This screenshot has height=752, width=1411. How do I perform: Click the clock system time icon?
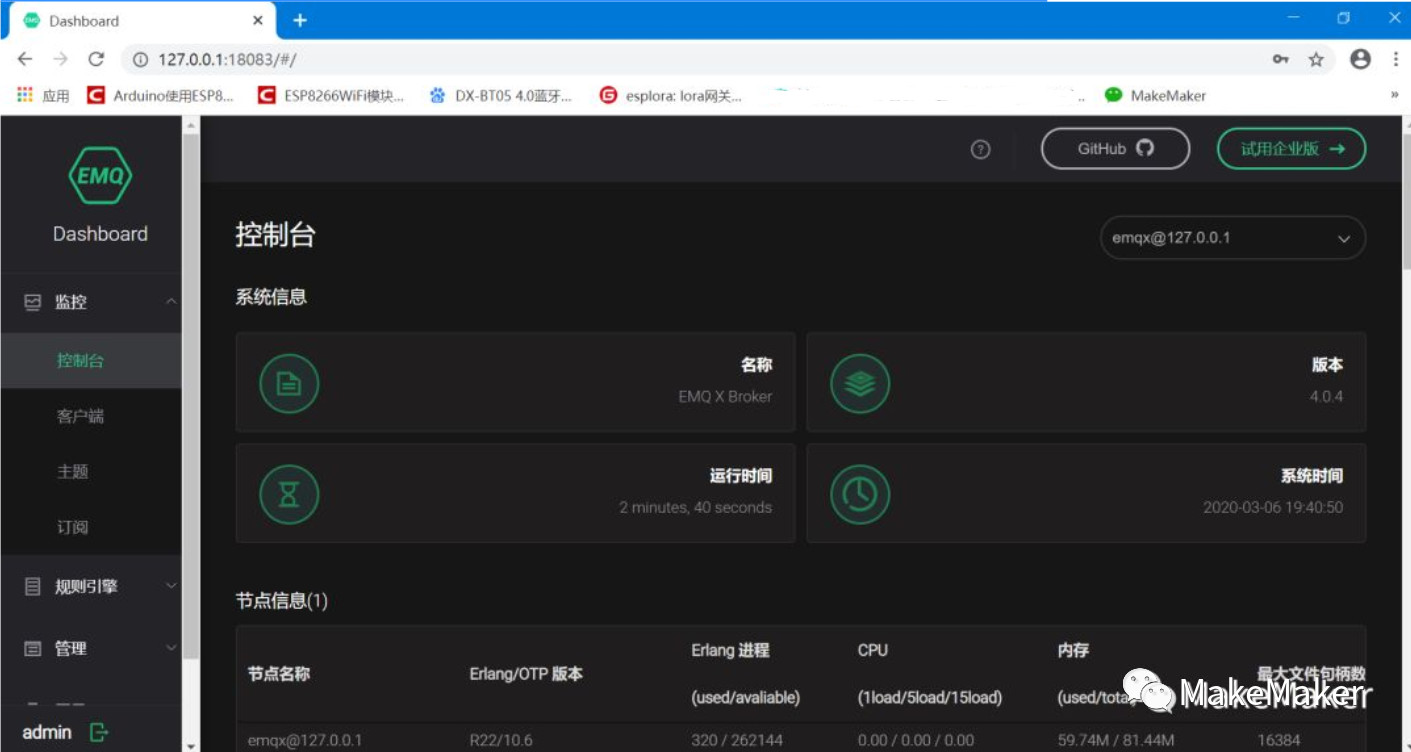(x=860, y=494)
